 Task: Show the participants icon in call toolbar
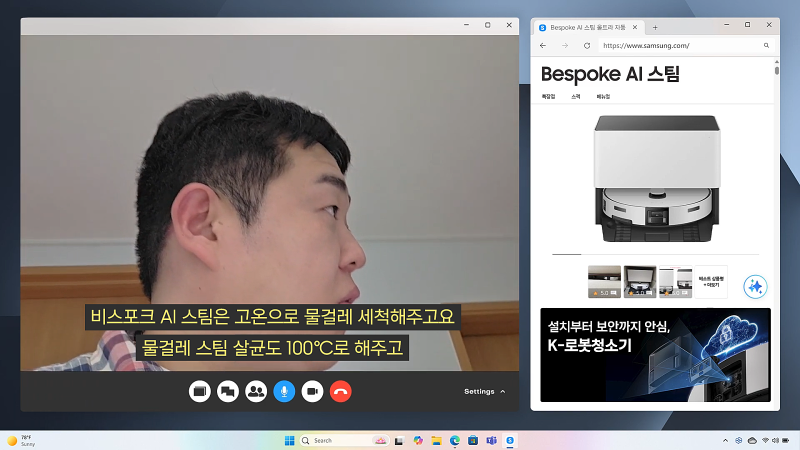256,391
